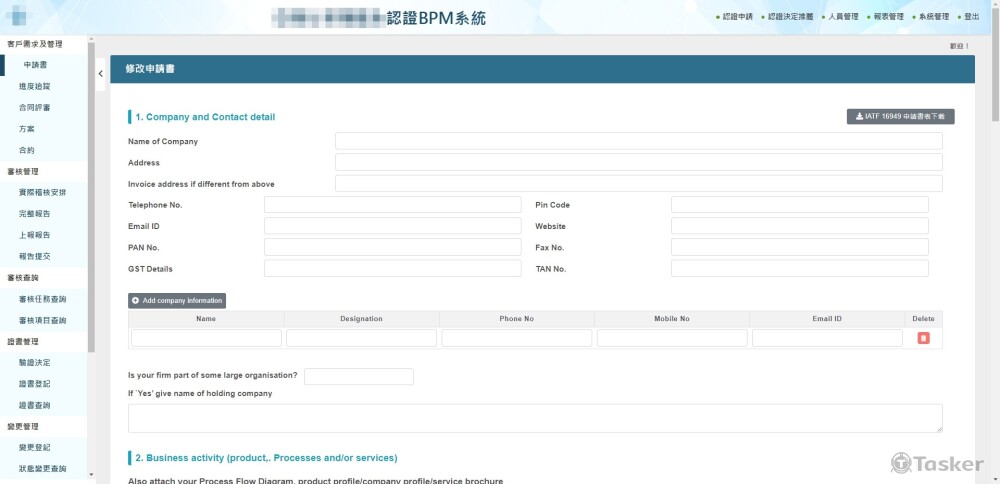Screen dimensions: 1000x484
Task: Open the 報表管理 top menu
Action: 887,17
